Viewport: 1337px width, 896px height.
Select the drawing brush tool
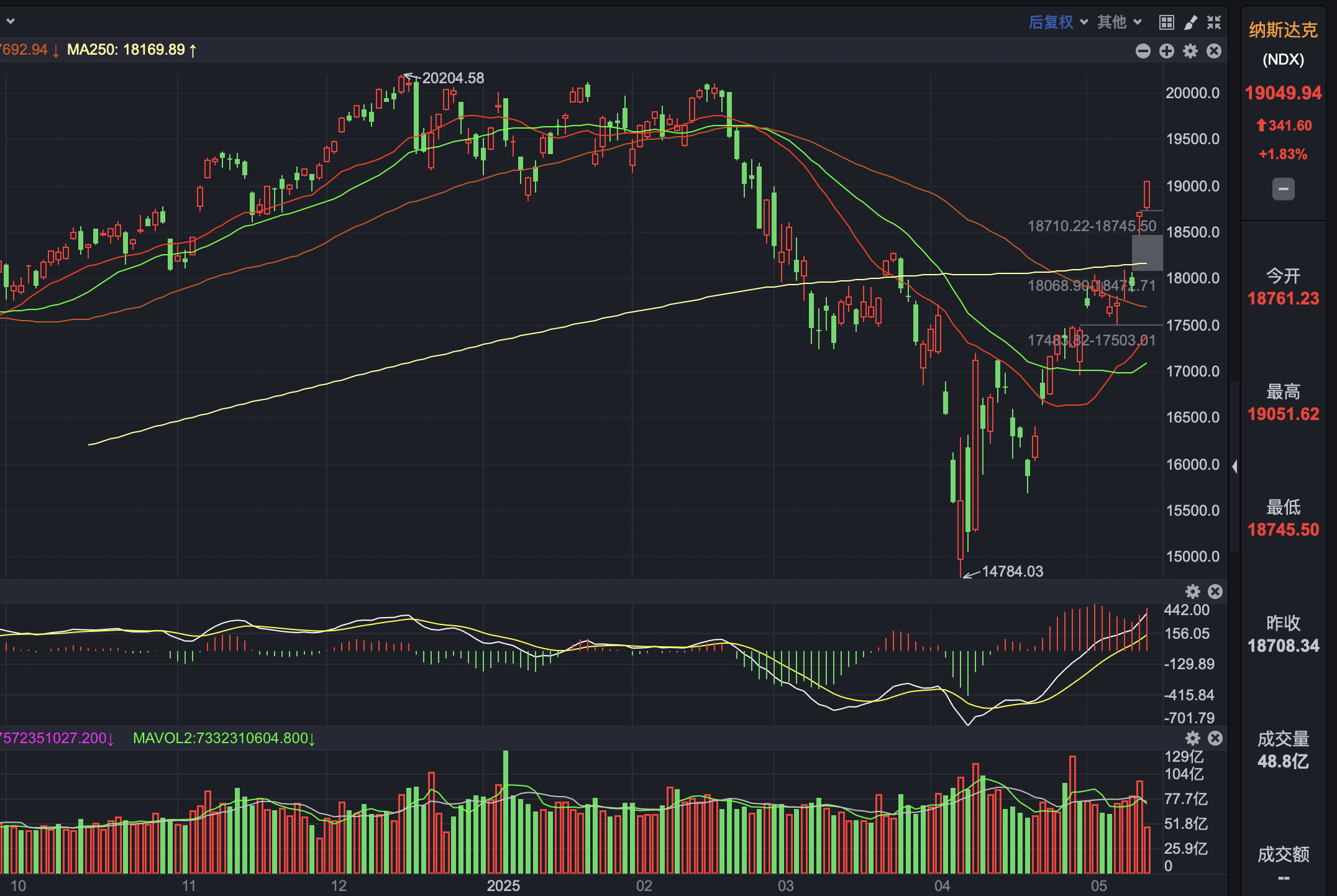click(1190, 23)
